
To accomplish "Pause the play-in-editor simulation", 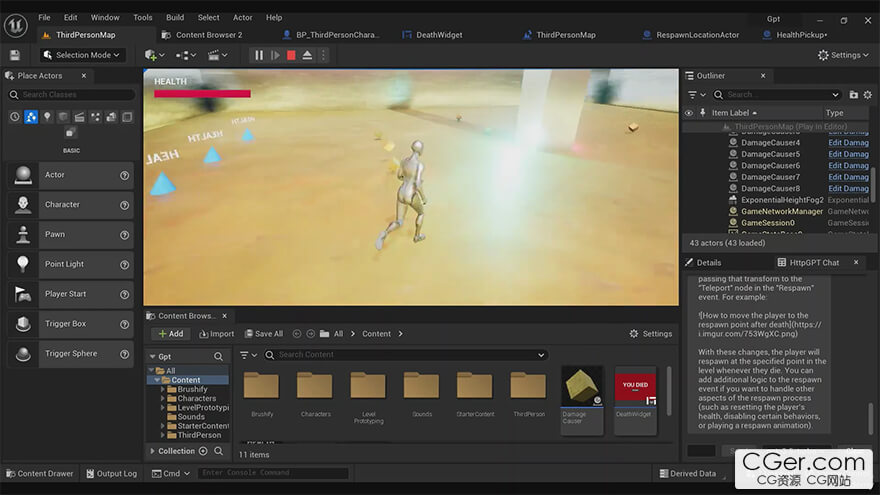I will coord(259,55).
